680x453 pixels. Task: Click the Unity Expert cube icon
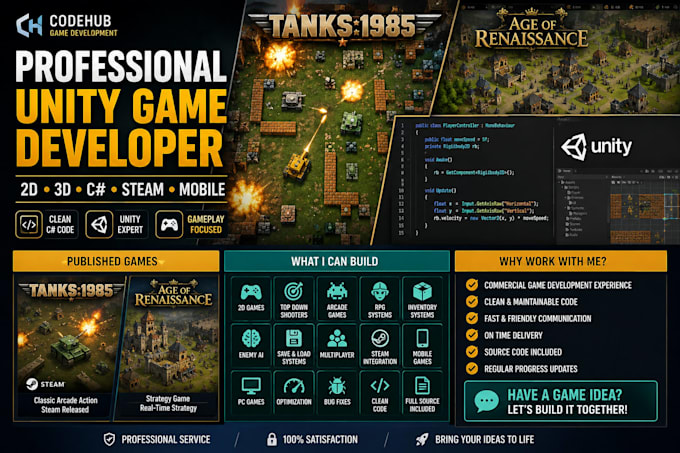point(99,225)
